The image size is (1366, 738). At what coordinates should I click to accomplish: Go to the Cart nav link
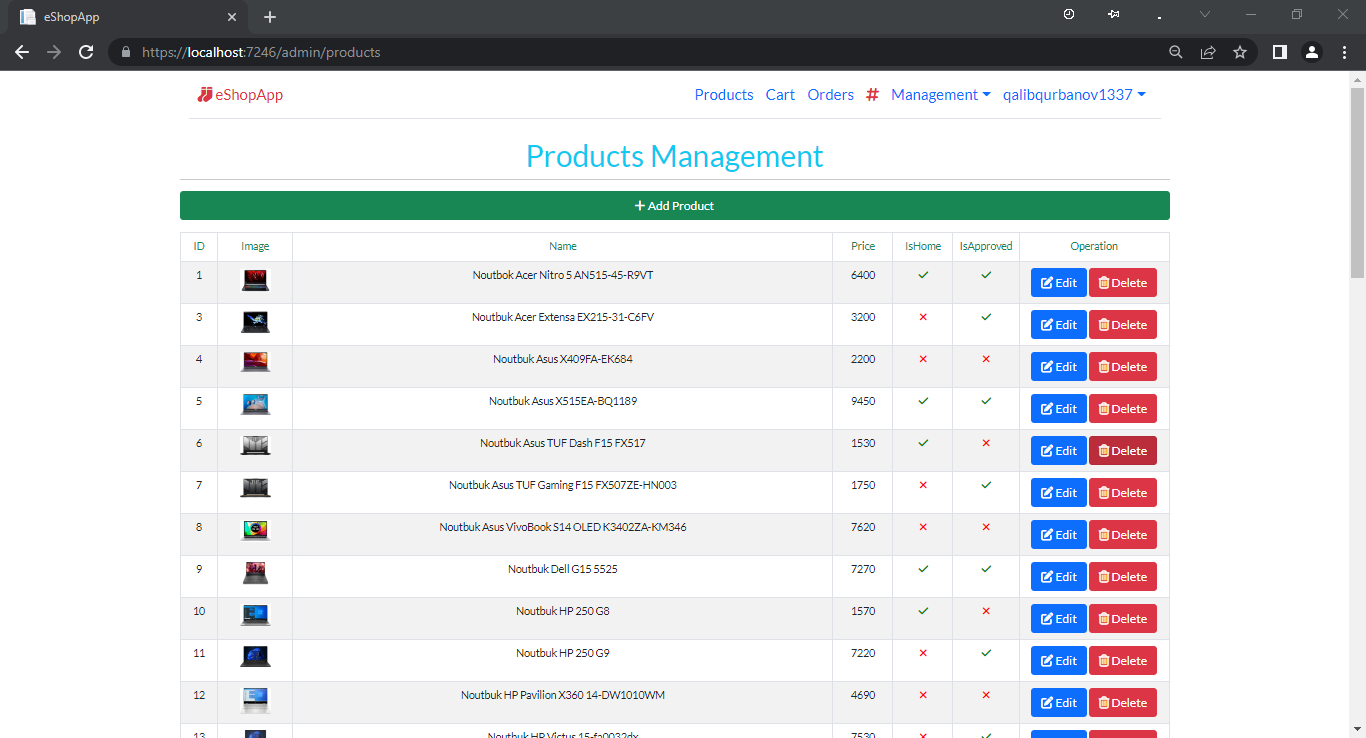click(780, 95)
